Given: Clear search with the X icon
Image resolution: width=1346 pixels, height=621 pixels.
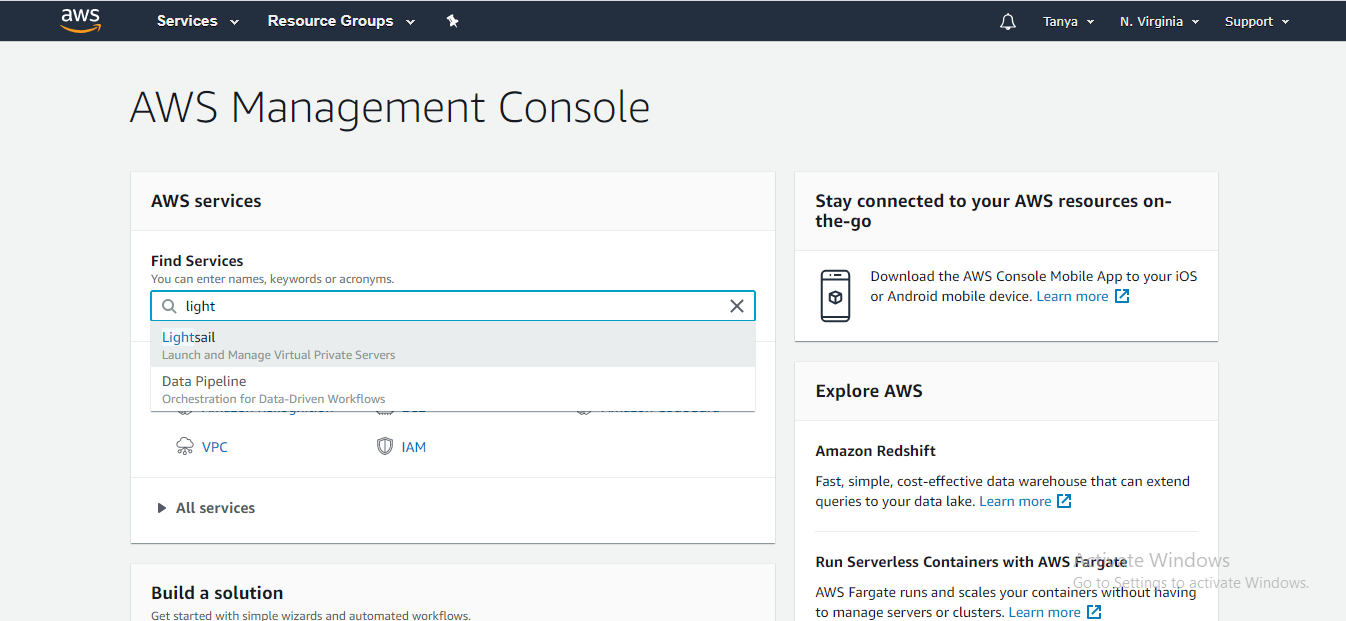Looking at the screenshot, I should (x=737, y=306).
